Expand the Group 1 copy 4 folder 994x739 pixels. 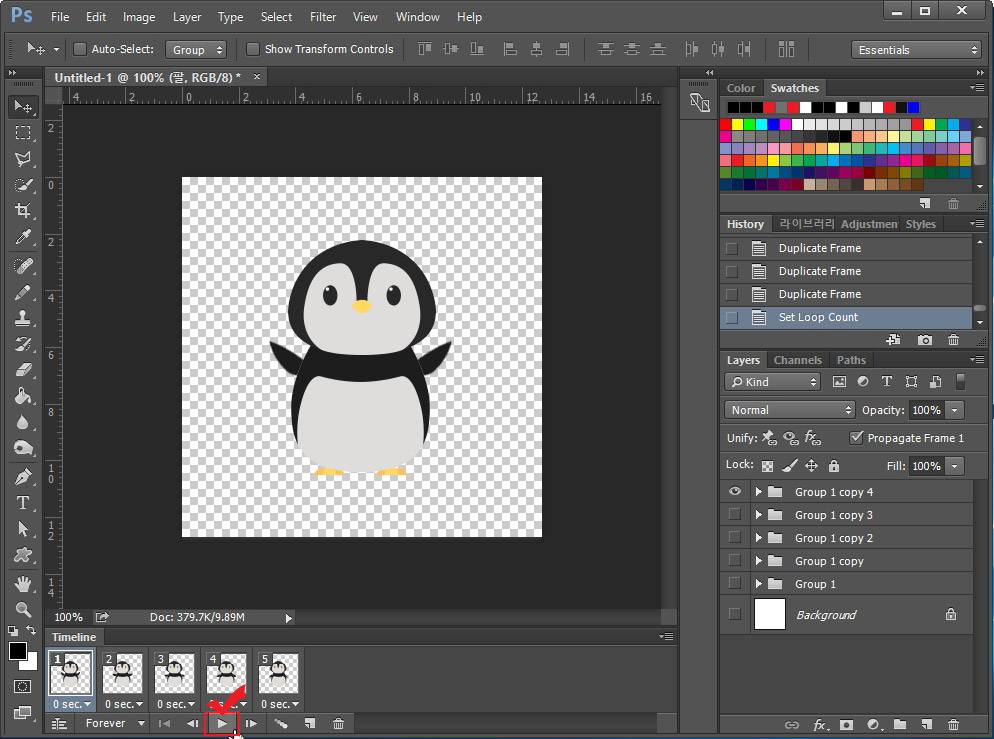coord(758,492)
